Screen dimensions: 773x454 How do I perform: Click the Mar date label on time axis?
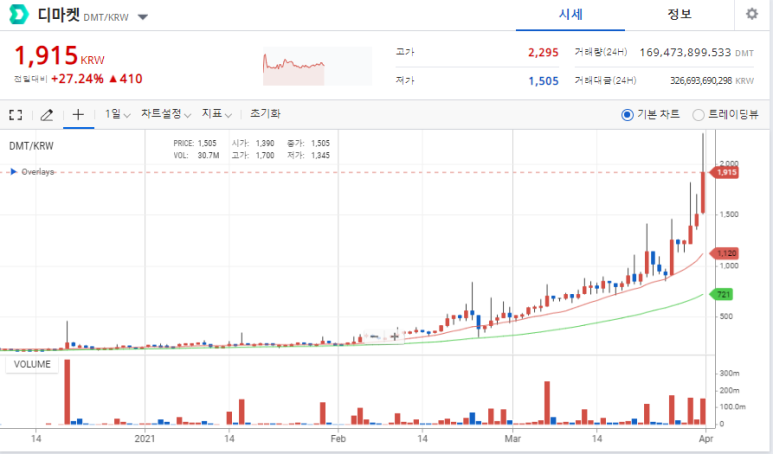click(513, 438)
